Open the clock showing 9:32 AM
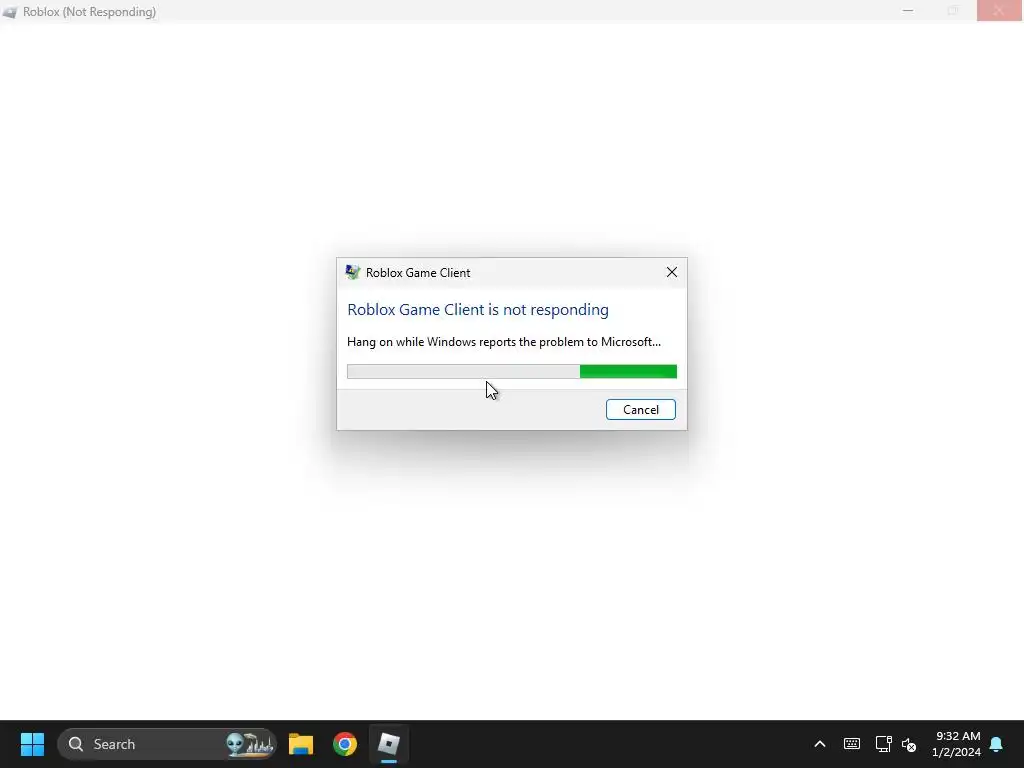1024x768 pixels. click(x=956, y=744)
